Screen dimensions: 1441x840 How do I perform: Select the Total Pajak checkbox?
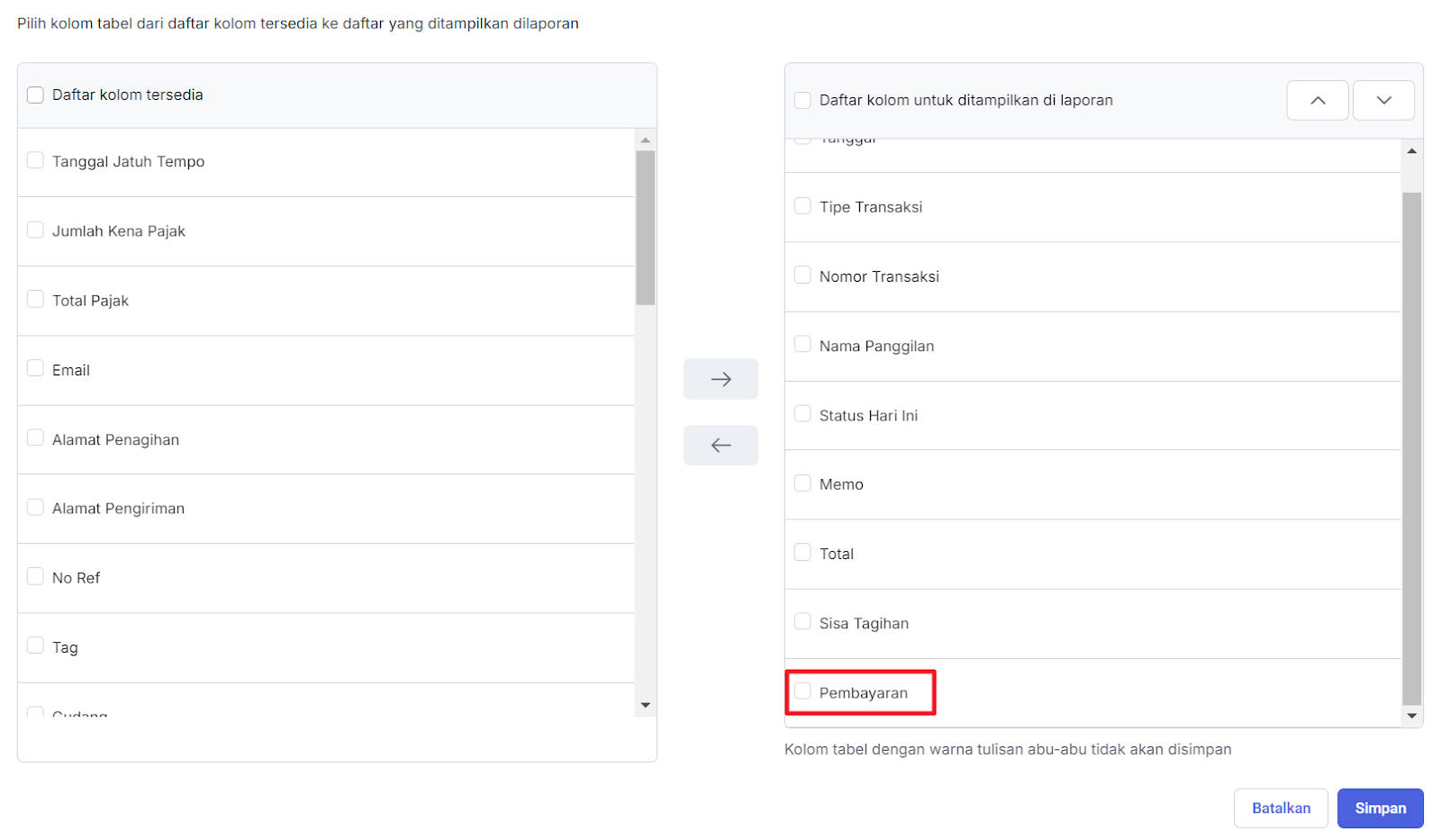coord(35,299)
